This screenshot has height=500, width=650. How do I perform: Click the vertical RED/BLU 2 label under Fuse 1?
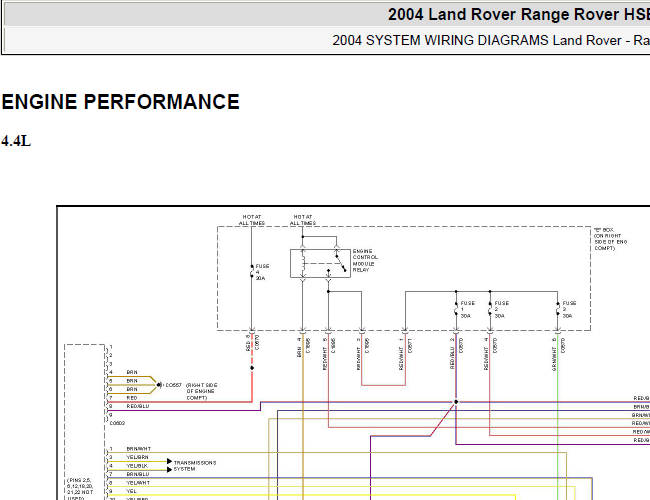452,353
